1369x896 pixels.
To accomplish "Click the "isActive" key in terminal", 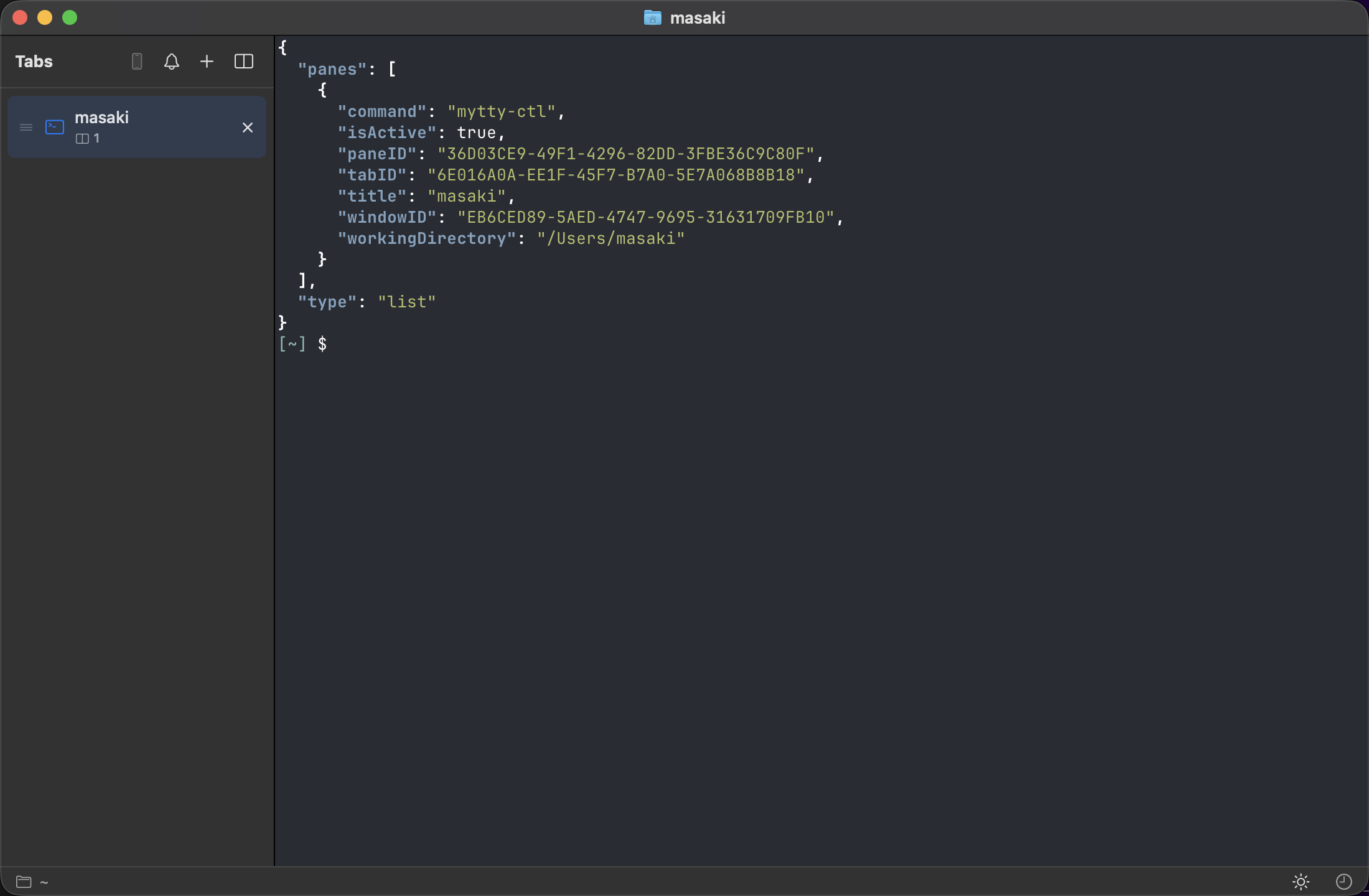I will tap(387, 133).
